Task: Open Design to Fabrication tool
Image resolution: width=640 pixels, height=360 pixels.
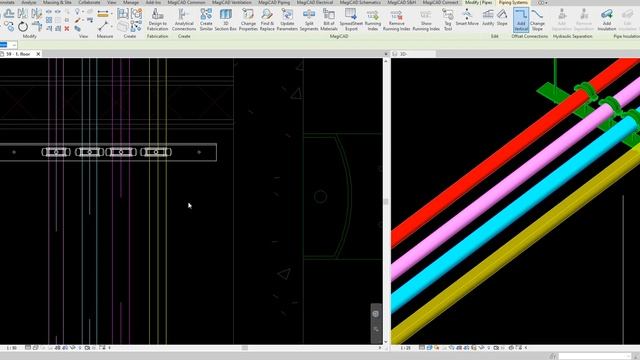Action: (x=157, y=20)
